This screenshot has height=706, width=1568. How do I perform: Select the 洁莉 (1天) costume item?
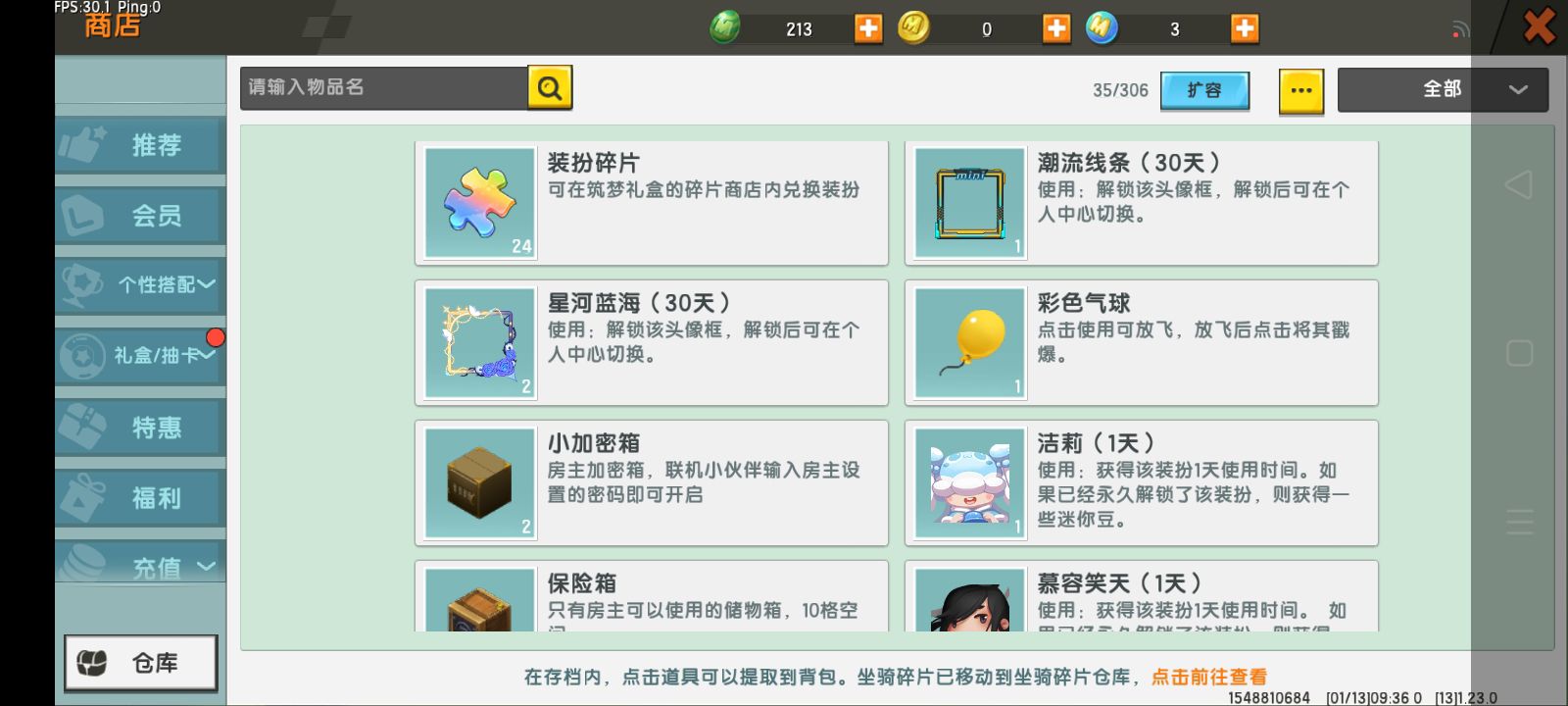point(1142,483)
